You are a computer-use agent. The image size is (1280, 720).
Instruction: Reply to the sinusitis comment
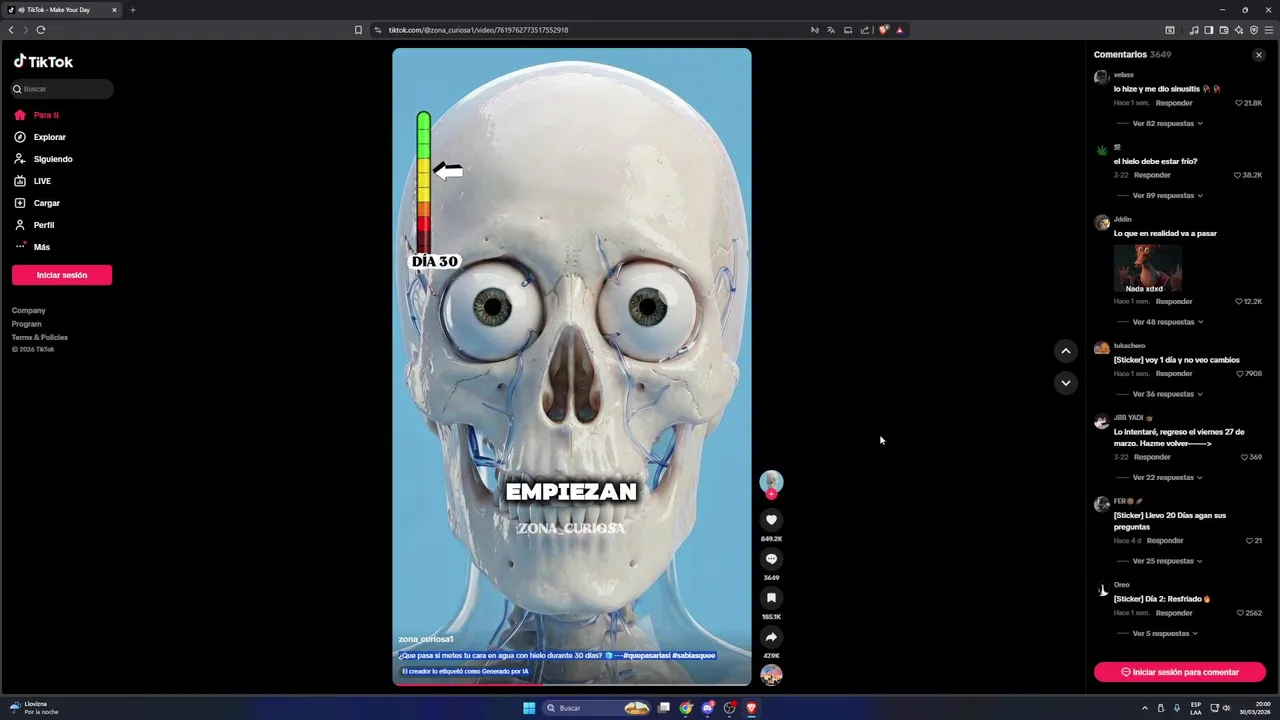(1174, 103)
